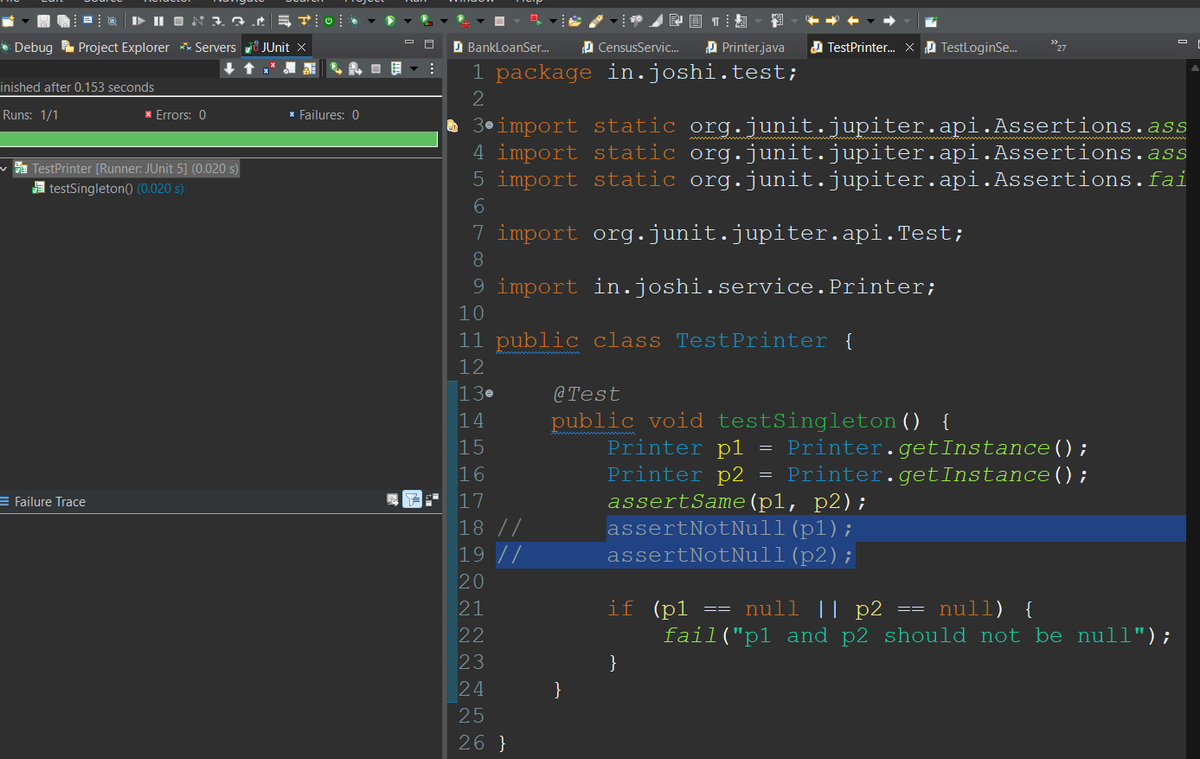Image resolution: width=1200 pixels, height=759 pixels.
Task: Toggle Word Wrap in toolbar
Action: (x=676, y=20)
